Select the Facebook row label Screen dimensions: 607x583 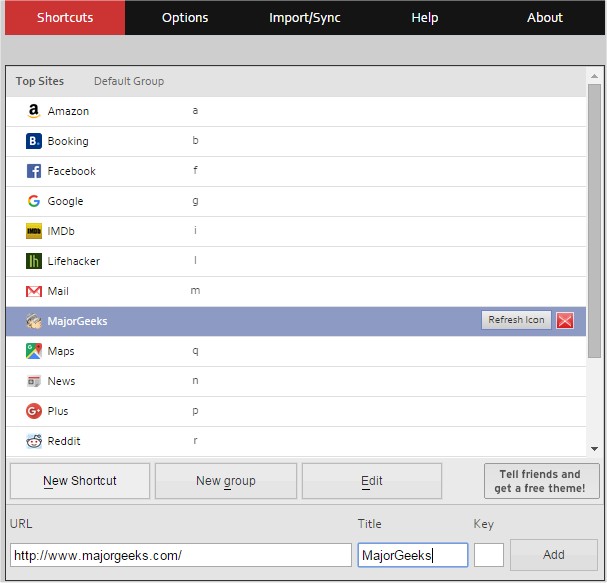(71, 171)
